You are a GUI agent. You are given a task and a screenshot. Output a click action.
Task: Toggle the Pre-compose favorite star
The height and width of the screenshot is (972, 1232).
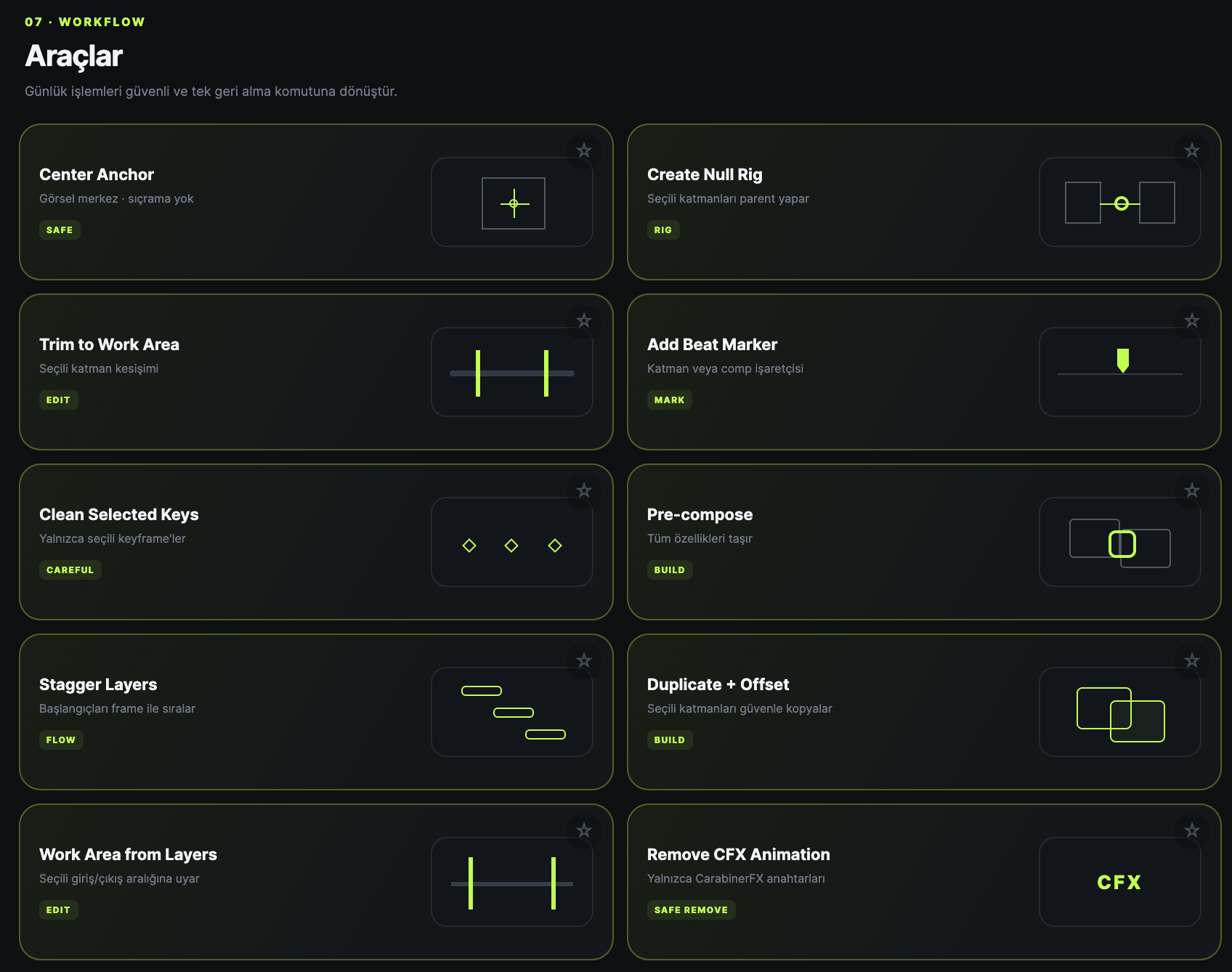[1192, 491]
